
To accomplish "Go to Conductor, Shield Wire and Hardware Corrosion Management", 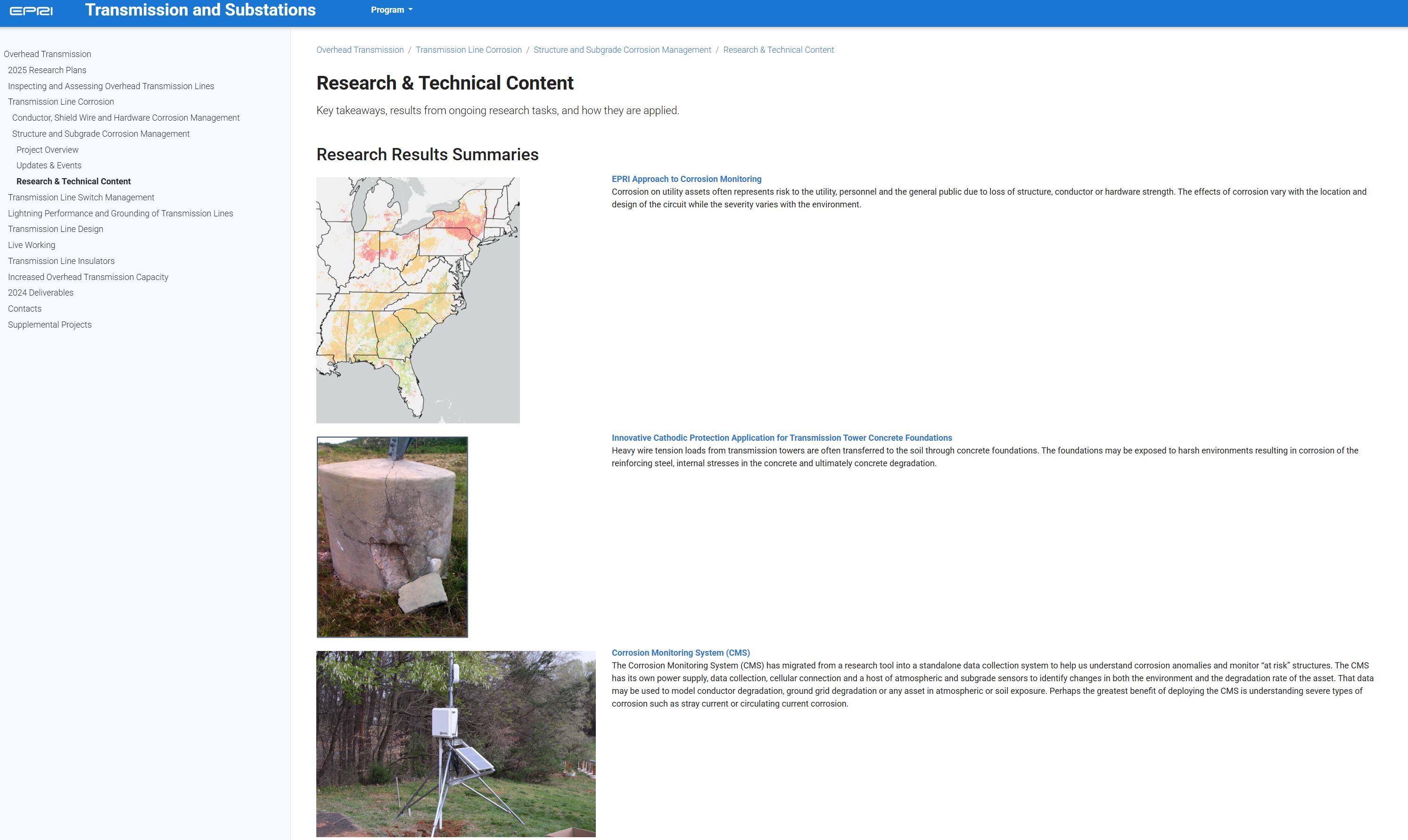I will [x=126, y=118].
